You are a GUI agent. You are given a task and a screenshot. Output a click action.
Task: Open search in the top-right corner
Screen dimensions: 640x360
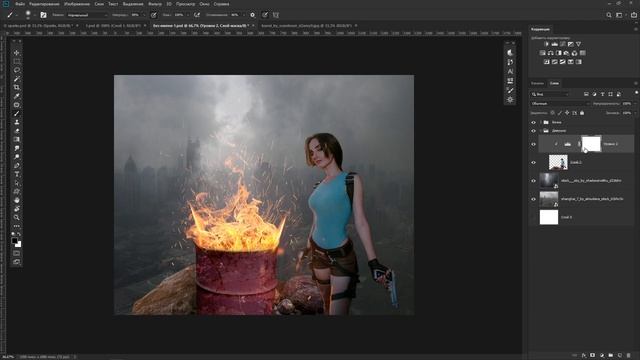click(x=609, y=15)
